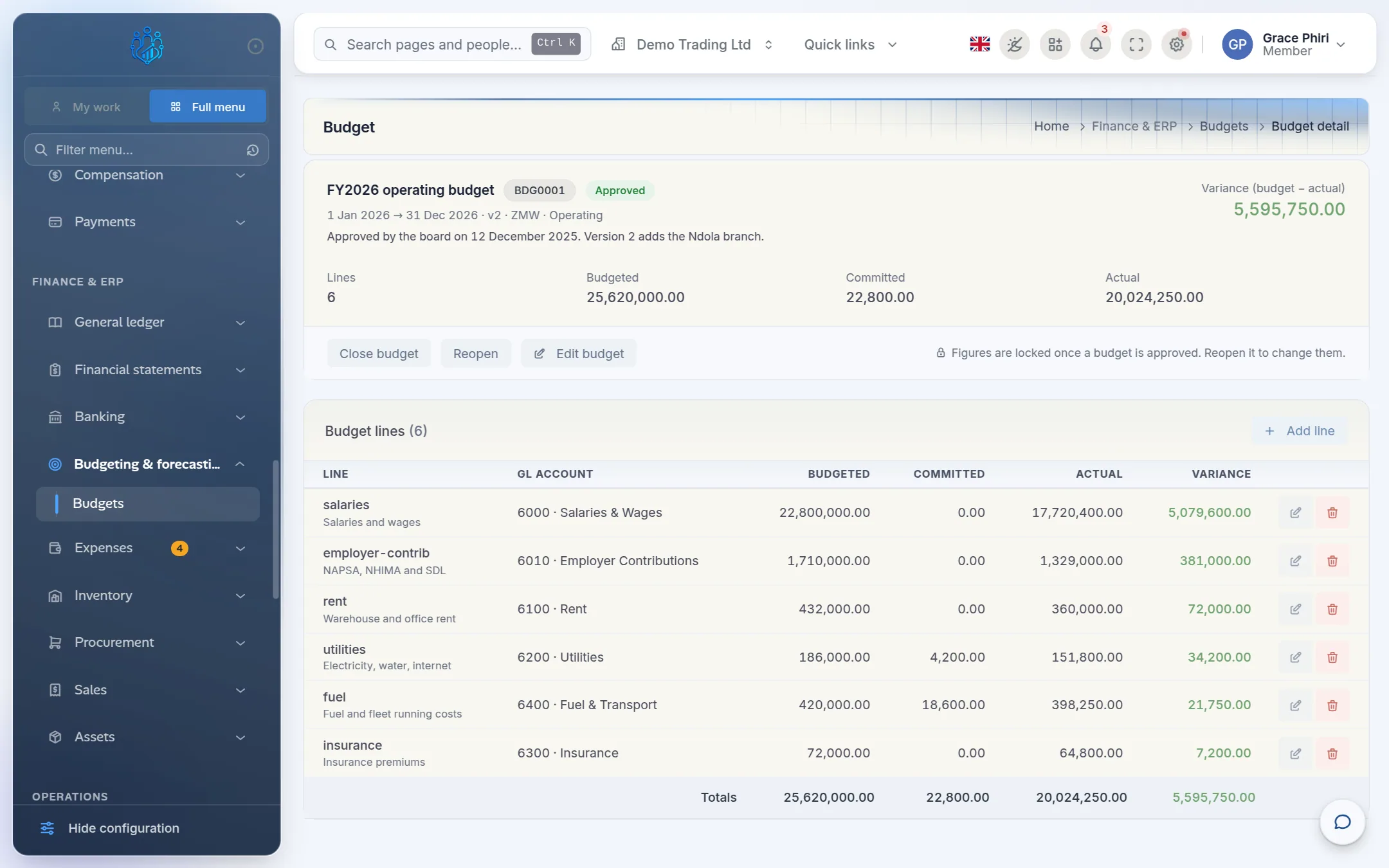The image size is (1389, 868).
Task: Click 6000 · Salaries & Wages account
Action: coord(590,512)
